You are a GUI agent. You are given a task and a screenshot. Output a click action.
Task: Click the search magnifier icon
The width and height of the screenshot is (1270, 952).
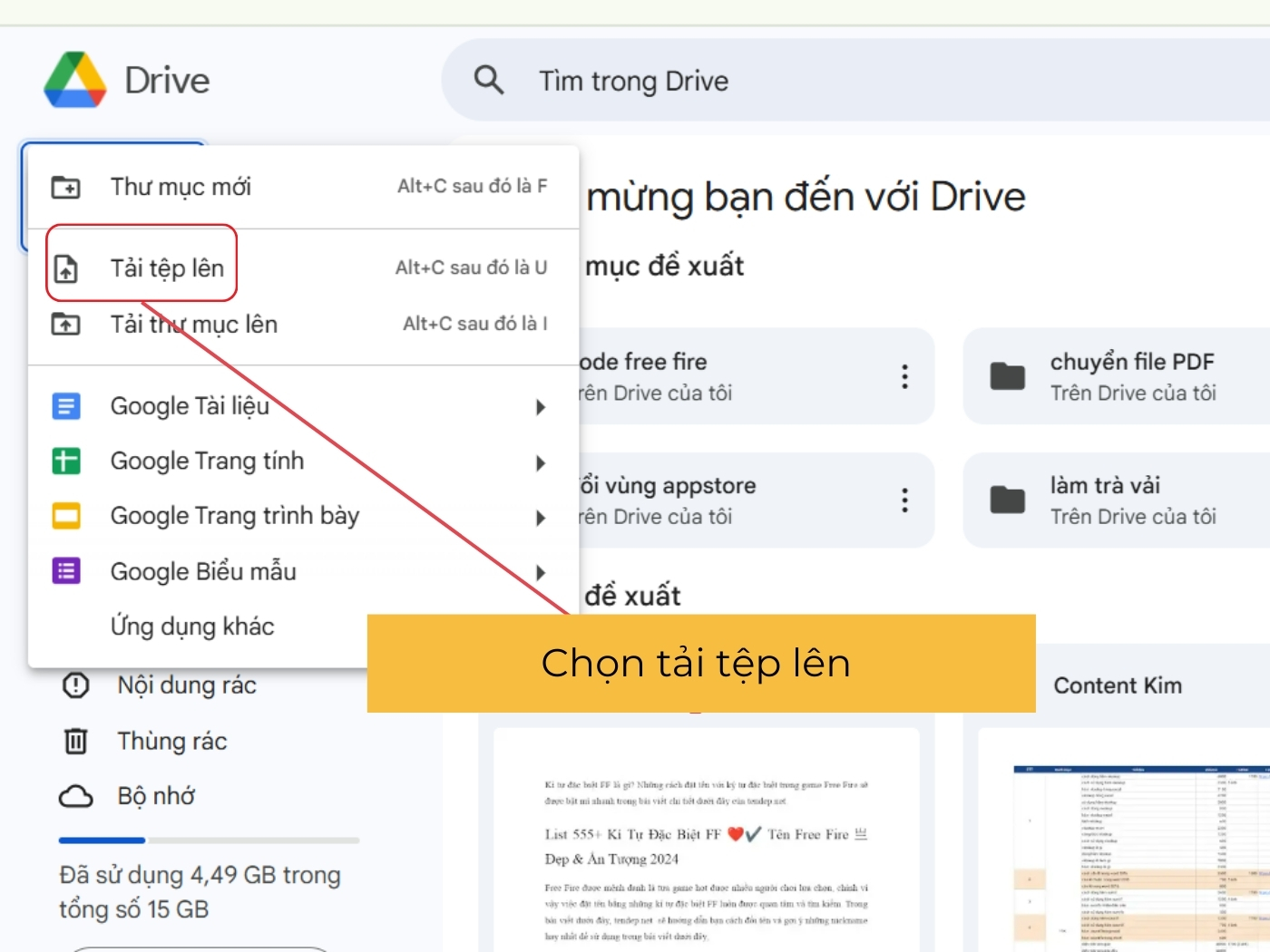tap(488, 80)
